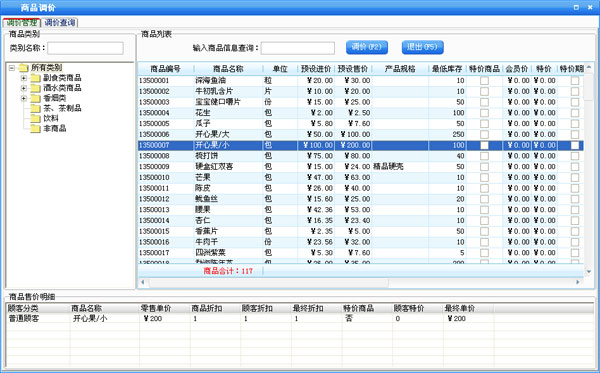Viewport: 600px width, 373px height.
Task: Click the 输入商品信息查询 search field
Action: 298,48
